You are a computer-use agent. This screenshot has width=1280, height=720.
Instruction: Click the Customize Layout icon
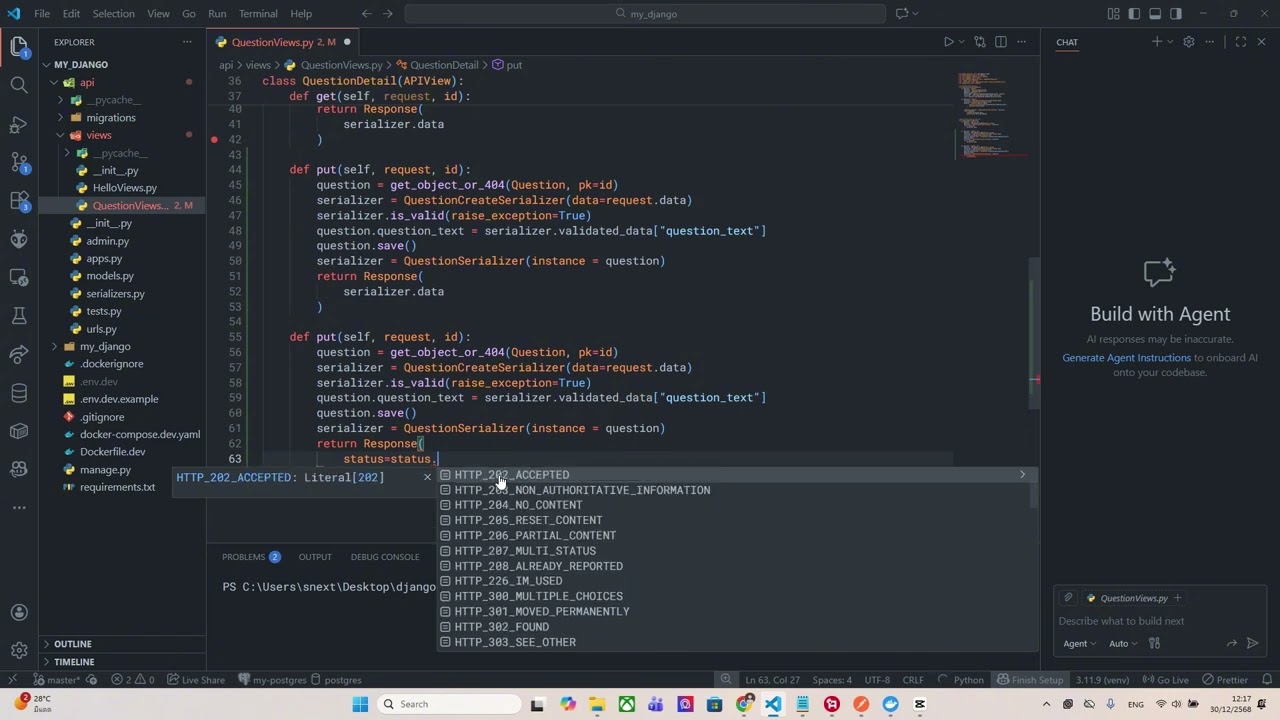click(1113, 14)
